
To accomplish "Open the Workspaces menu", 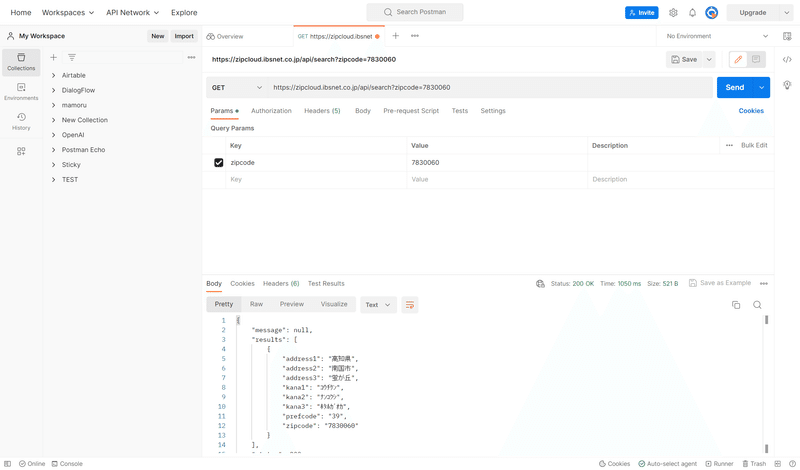I will click(68, 12).
